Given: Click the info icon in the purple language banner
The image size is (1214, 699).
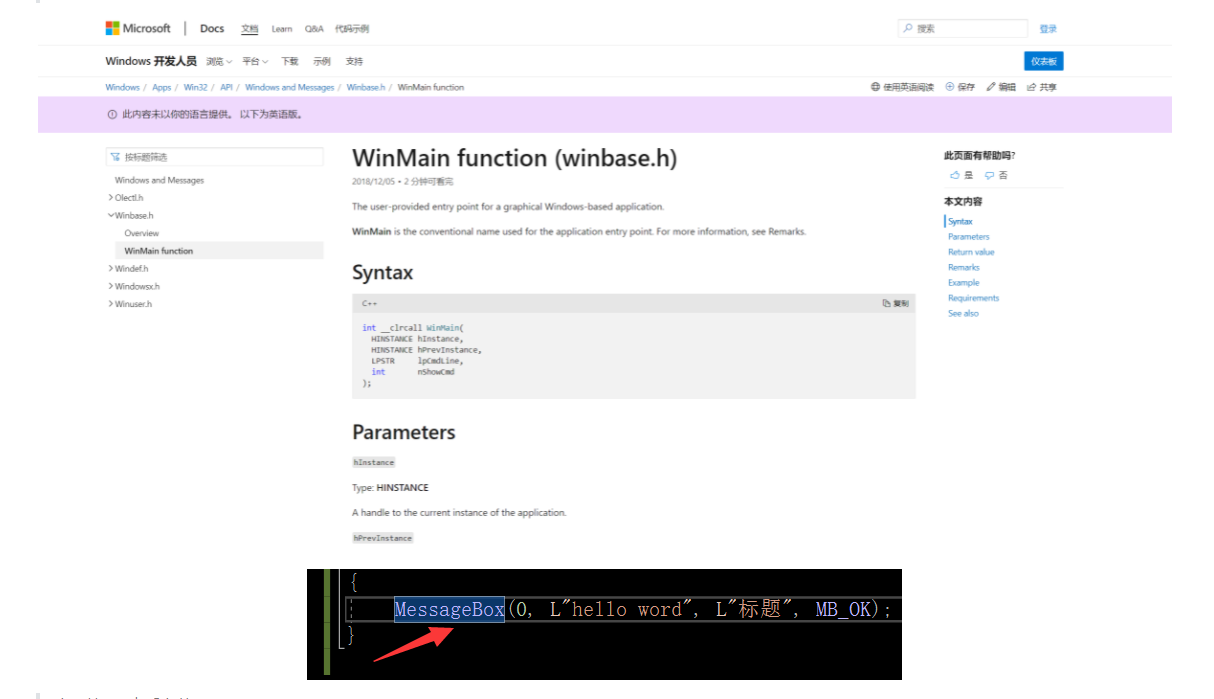Looking at the screenshot, I should tap(112, 114).
